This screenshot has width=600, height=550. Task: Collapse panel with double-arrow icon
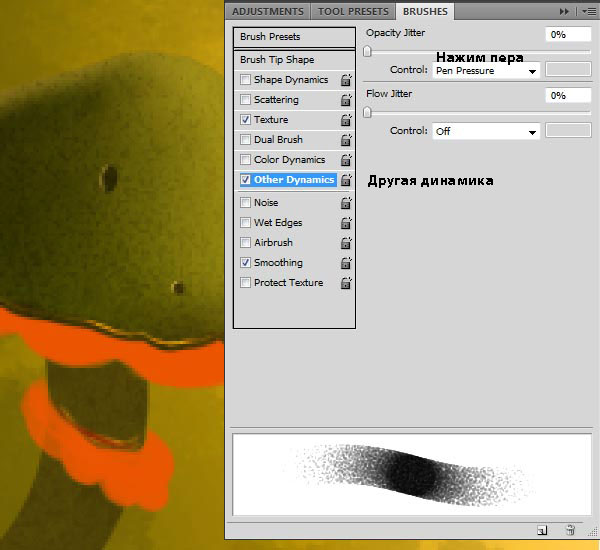[x=564, y=11]
